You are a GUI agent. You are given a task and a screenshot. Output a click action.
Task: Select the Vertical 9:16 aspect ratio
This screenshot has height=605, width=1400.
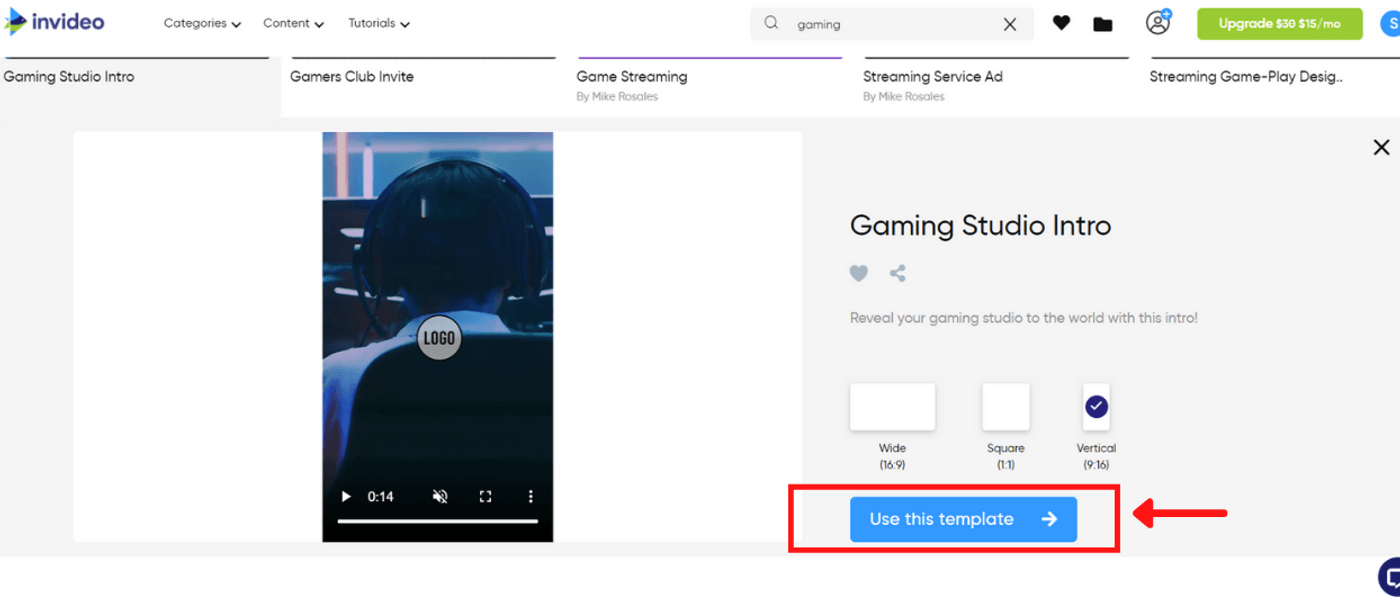coord(1096,406)
